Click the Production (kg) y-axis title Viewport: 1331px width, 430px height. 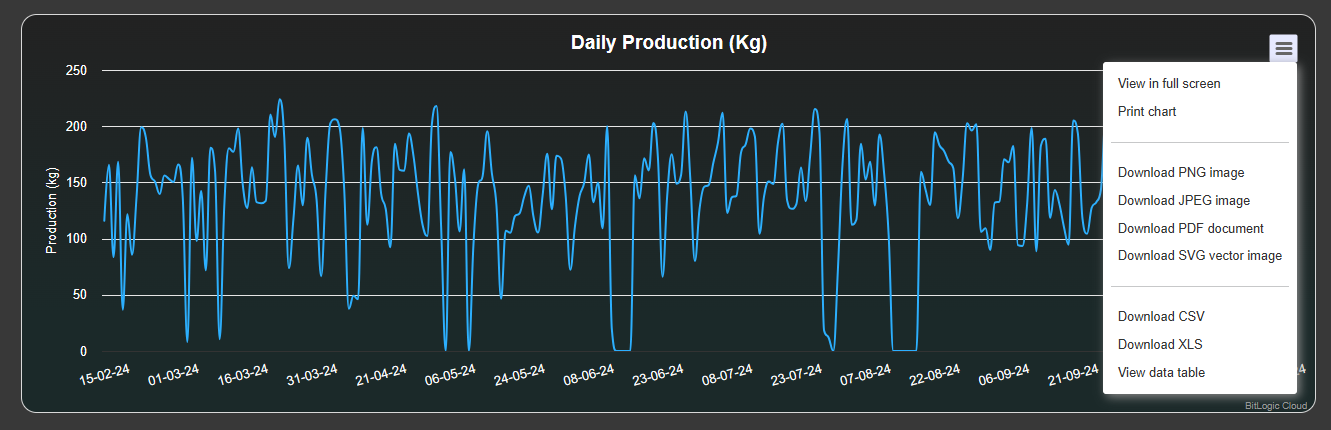pyautogui.click(x=52, y=211)
